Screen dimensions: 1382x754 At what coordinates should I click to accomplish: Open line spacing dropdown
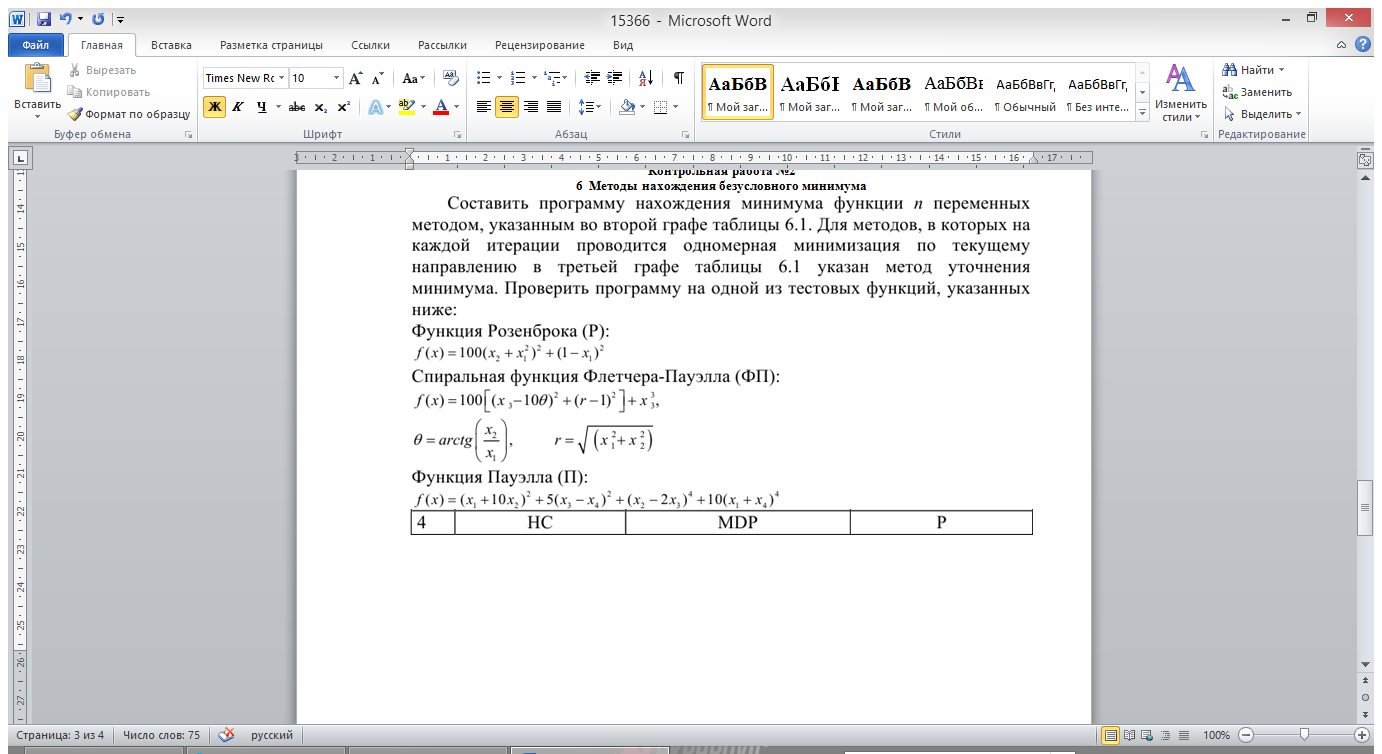(x=590, y=107)
